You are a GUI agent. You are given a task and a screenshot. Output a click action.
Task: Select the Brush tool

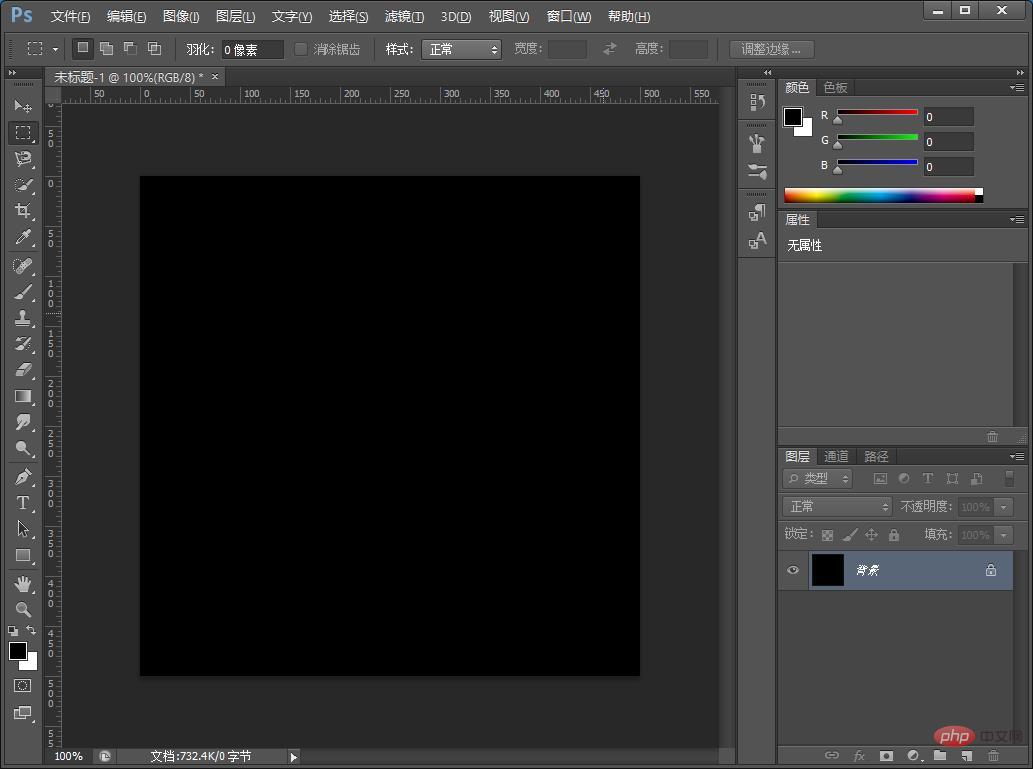pyautogui.click(x=23, y=291)
